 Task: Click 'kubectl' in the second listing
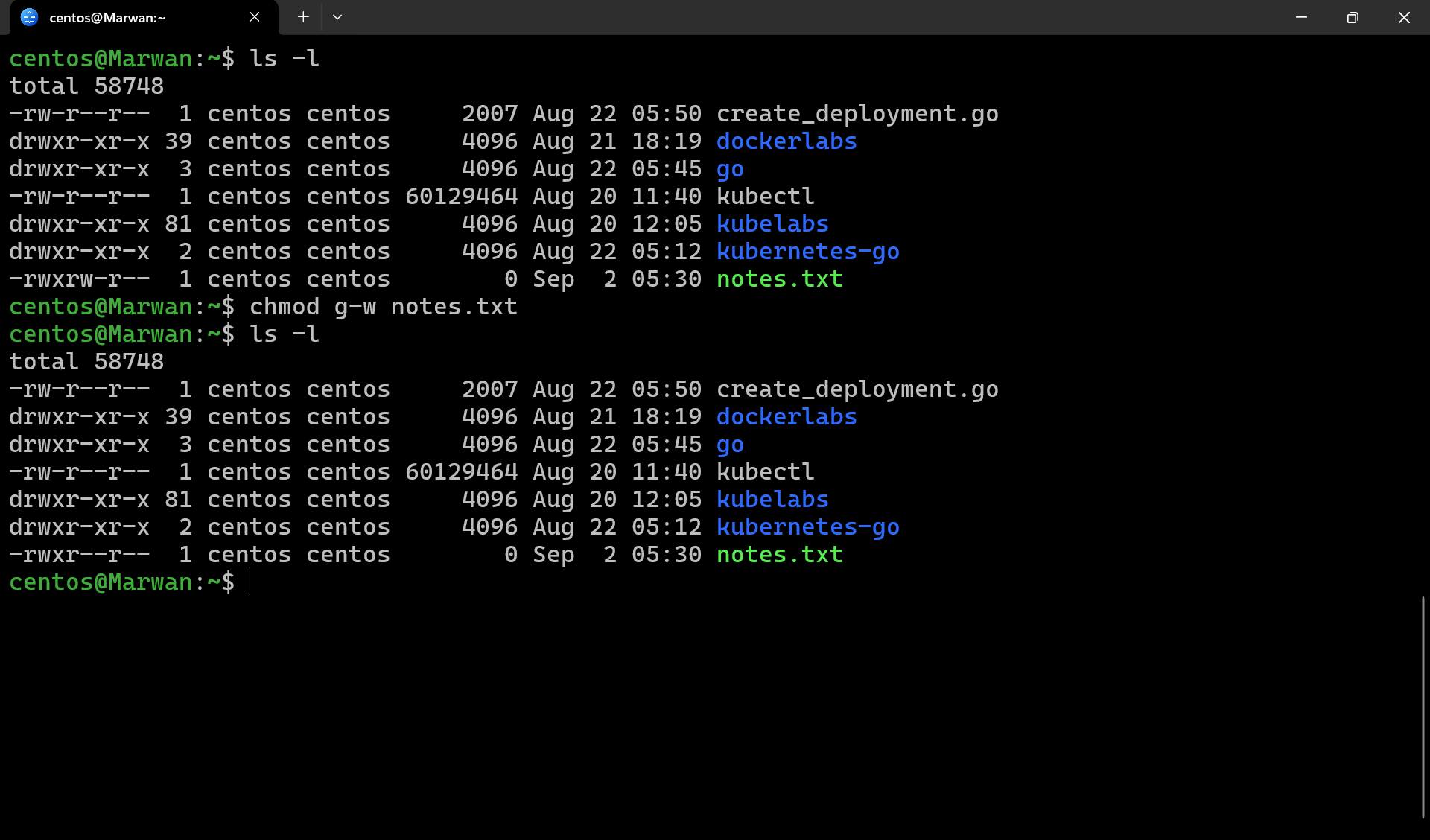coord(766,472)
